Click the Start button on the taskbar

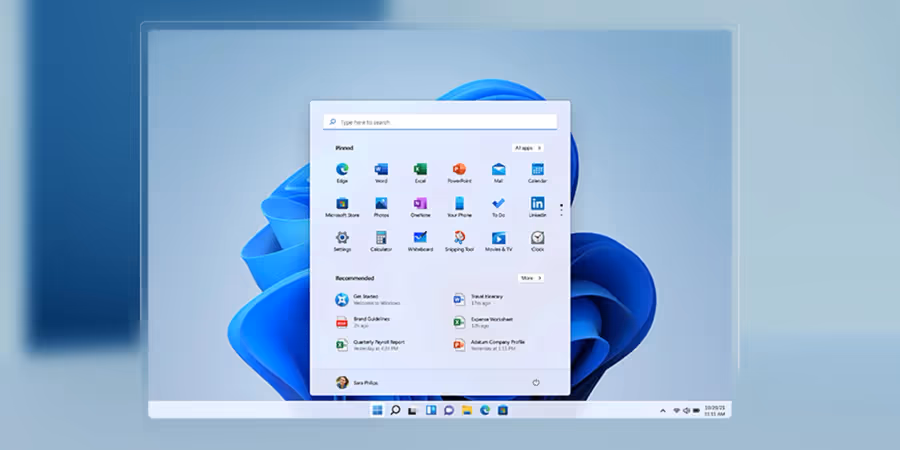377,410
